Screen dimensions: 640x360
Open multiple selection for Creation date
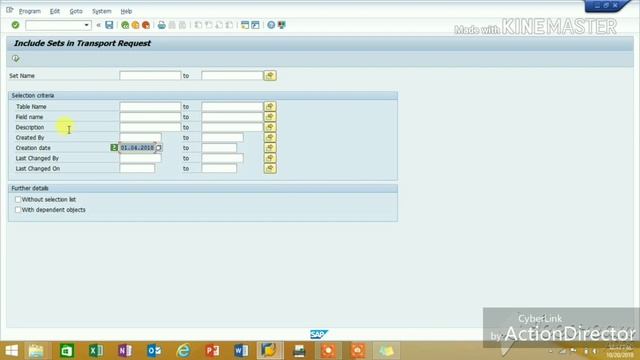pos(270,148)
